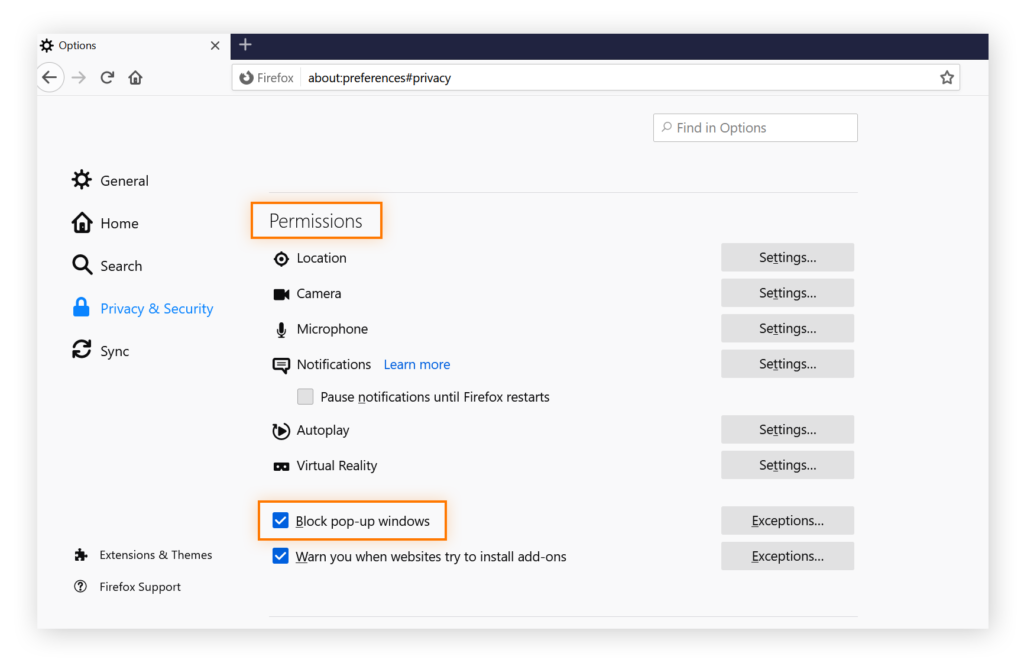1024x666 pixels.
Task: Toggle Warn when websites install add-ons checkbox
Action: (280, 556)
